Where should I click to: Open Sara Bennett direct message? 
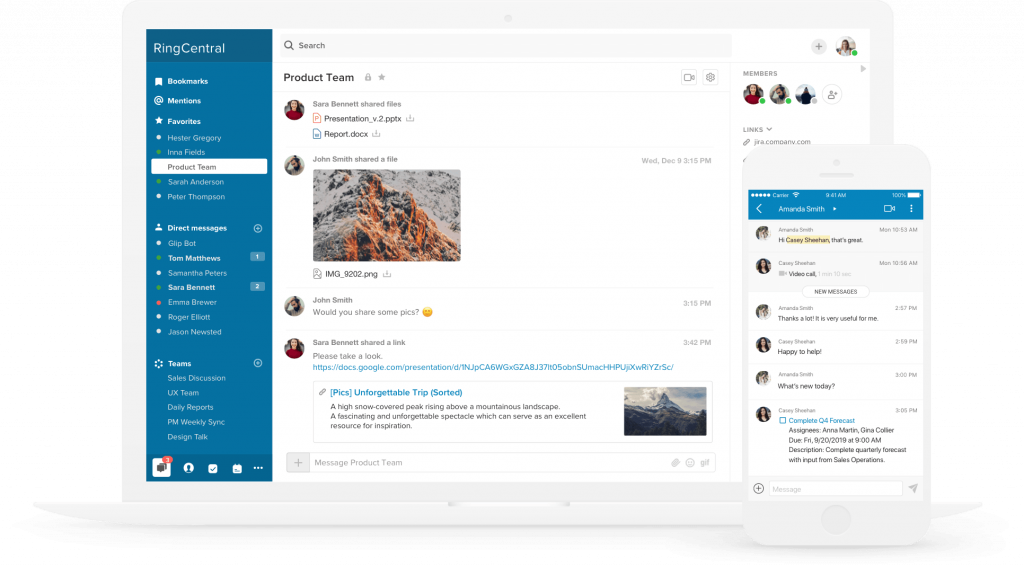pos(191,287)
